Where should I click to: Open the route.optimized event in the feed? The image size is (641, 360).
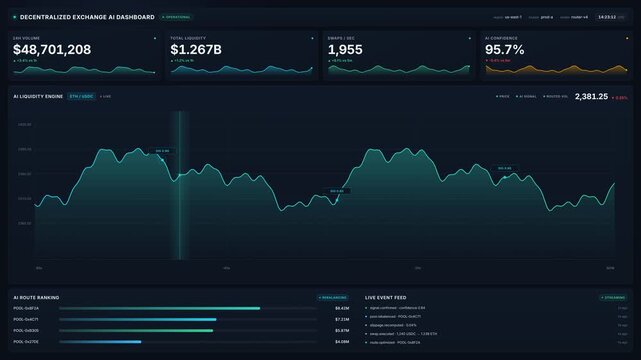click(x=496, y=342)
